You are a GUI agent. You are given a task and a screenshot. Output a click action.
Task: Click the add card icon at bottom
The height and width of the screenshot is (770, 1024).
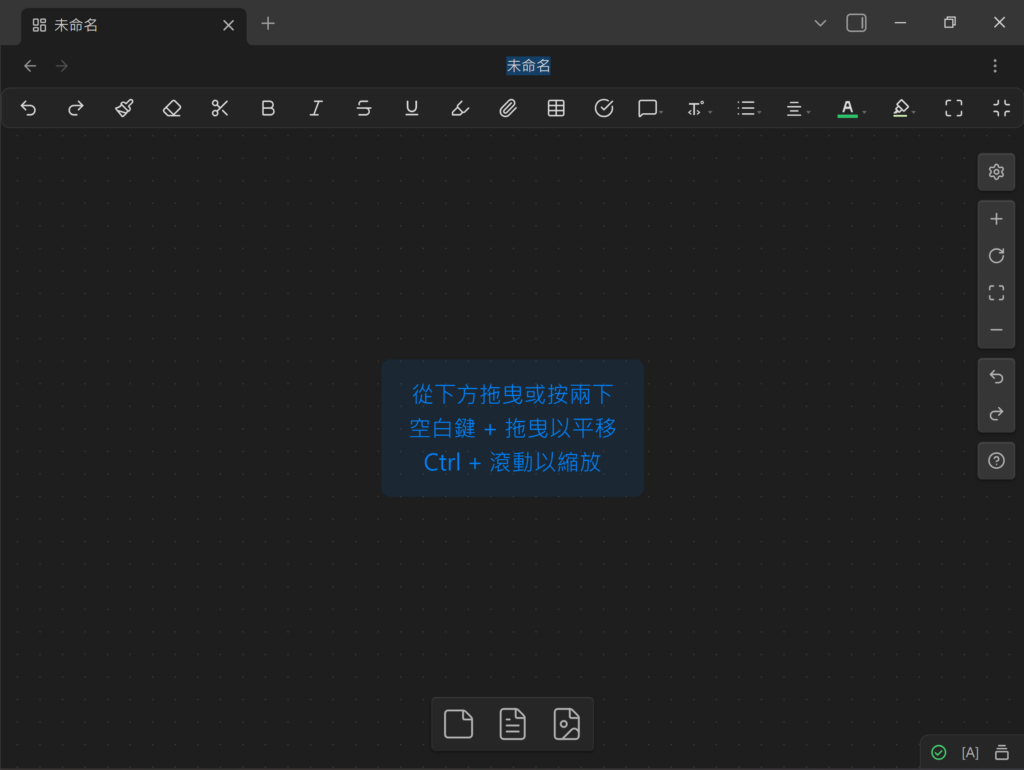tap(458, 723)
